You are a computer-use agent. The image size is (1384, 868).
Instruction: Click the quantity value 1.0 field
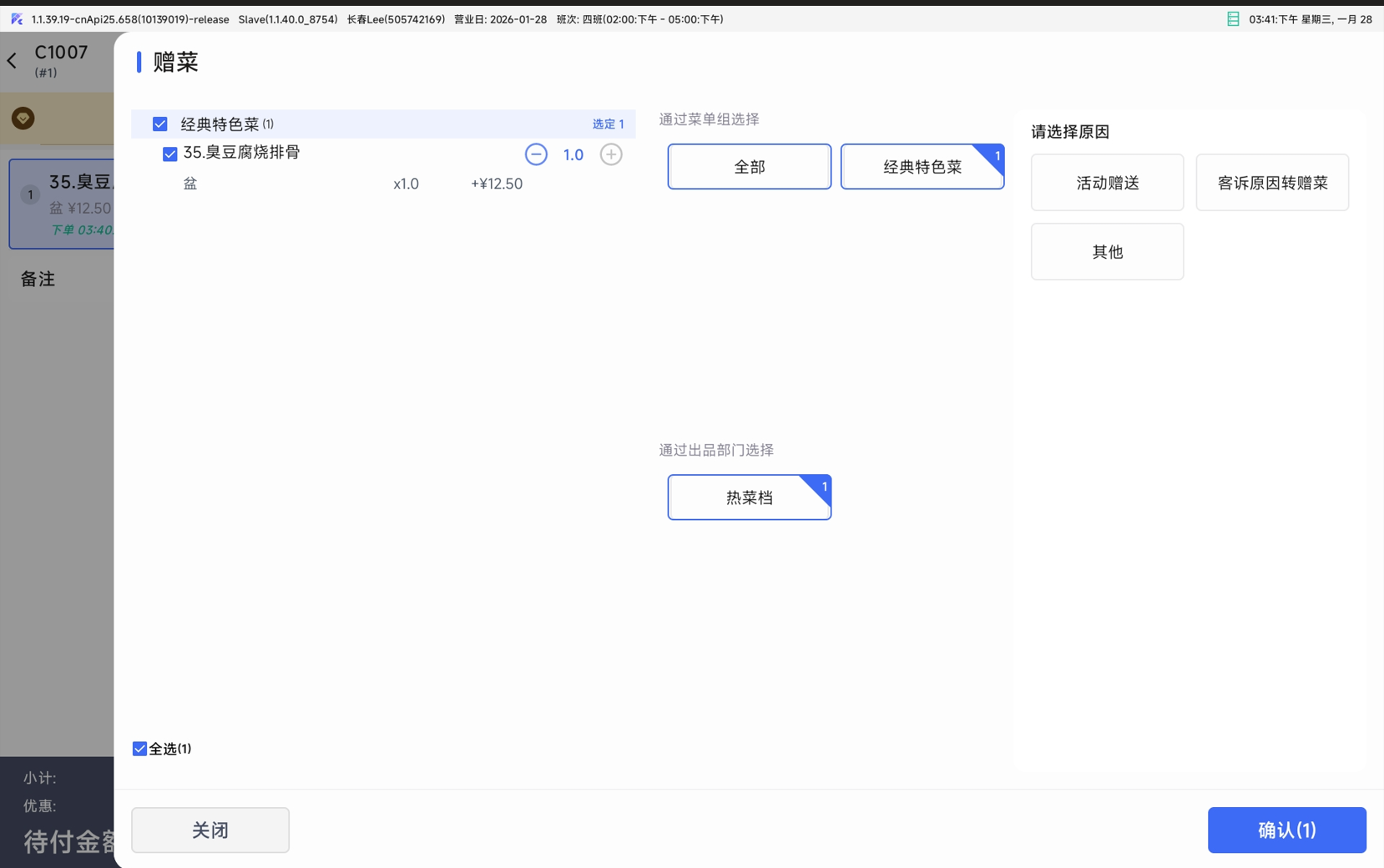[x=573, y=154]
